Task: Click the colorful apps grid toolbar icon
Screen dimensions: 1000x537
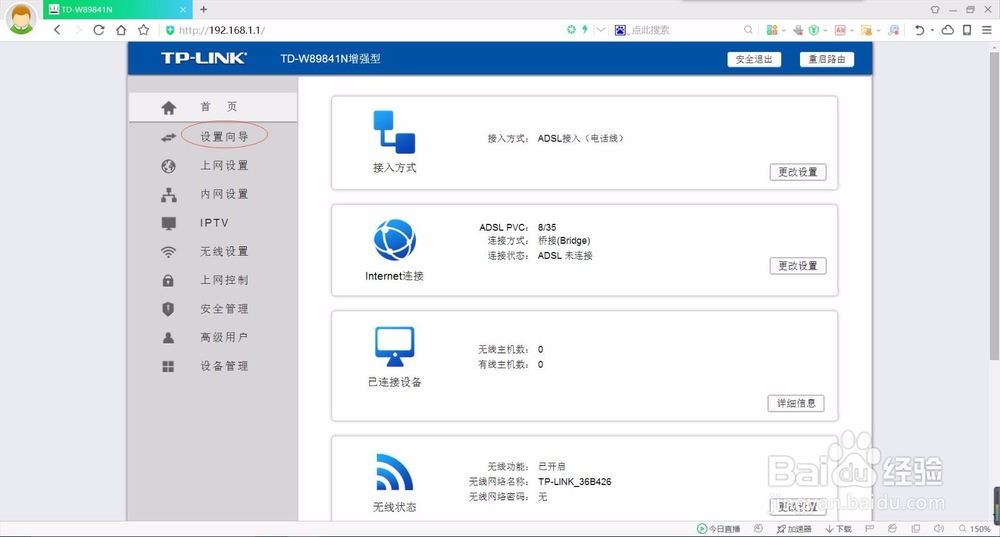Action: 772,30
